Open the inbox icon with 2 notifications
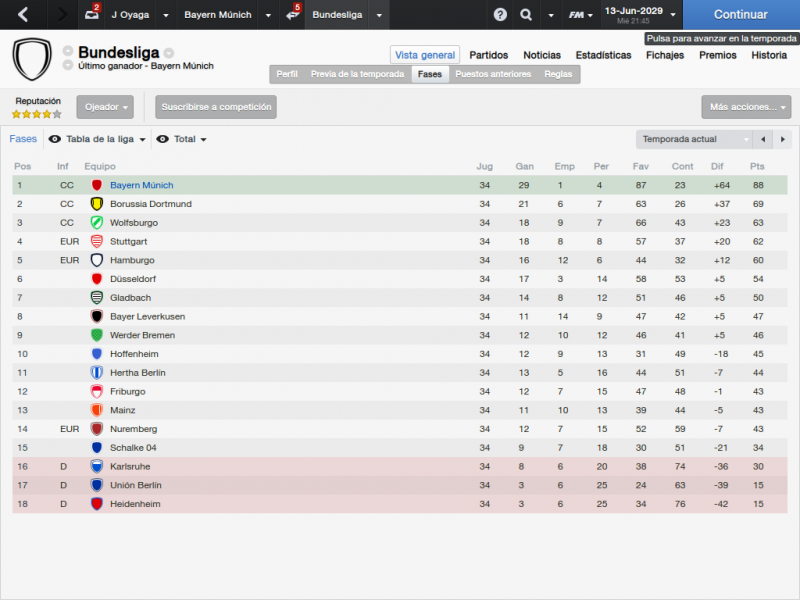Image resolution: width=800 pixels, height=600 pixels. tap(92, 13)
